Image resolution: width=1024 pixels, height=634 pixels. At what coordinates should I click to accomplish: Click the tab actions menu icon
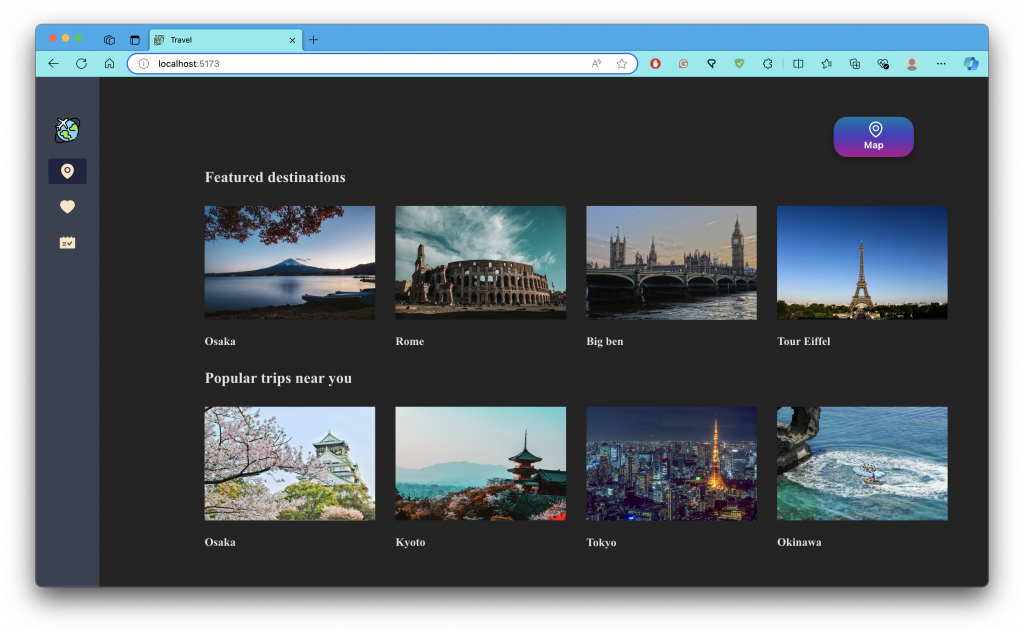(135, 40)
